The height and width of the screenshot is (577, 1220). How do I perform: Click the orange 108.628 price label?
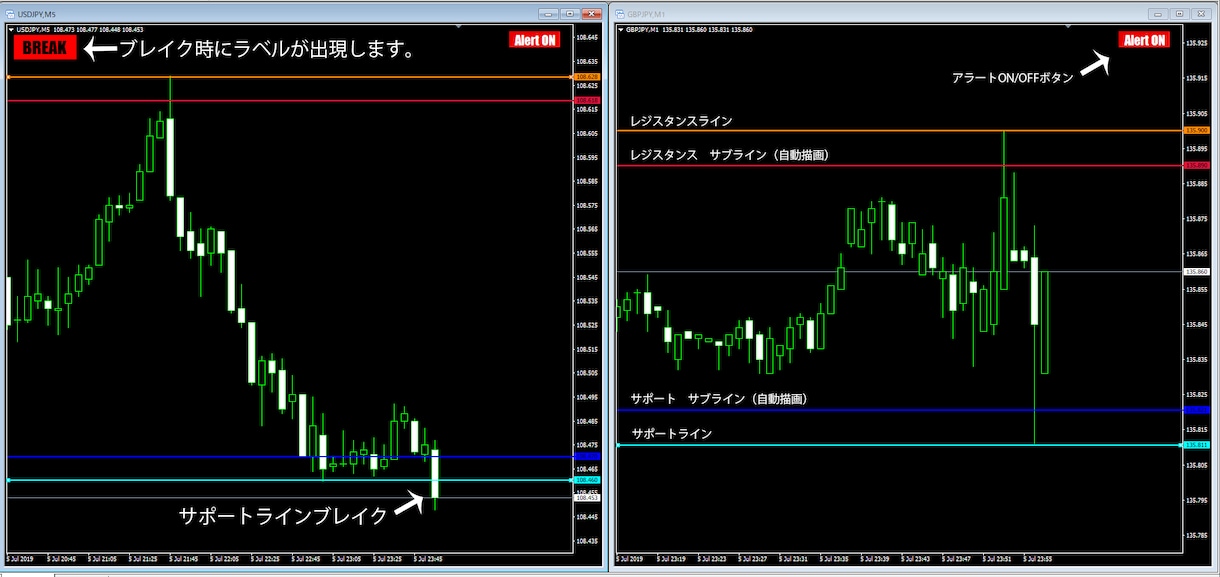tap(587, 76)
